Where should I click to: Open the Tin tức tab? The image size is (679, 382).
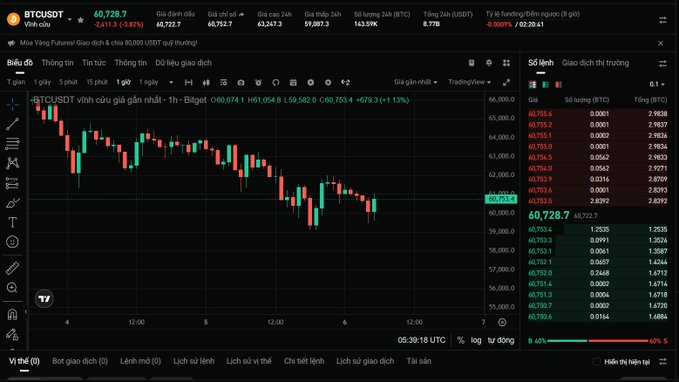point(94,63)
